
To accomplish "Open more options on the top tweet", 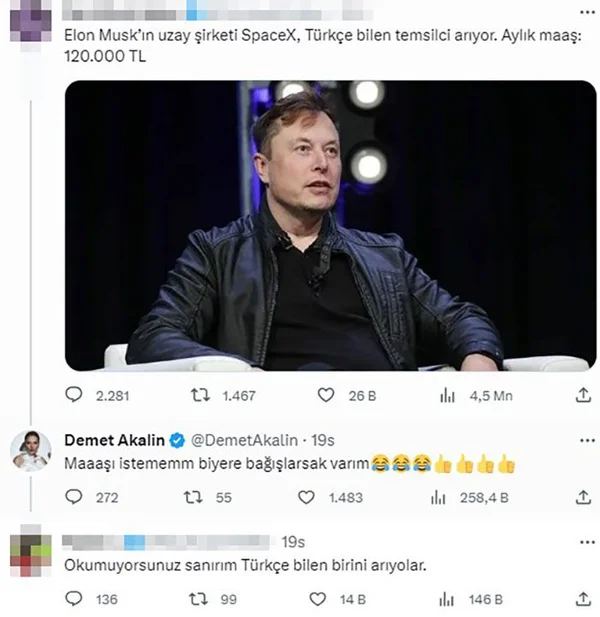I will pyautogui.click(x=587, y=12).
